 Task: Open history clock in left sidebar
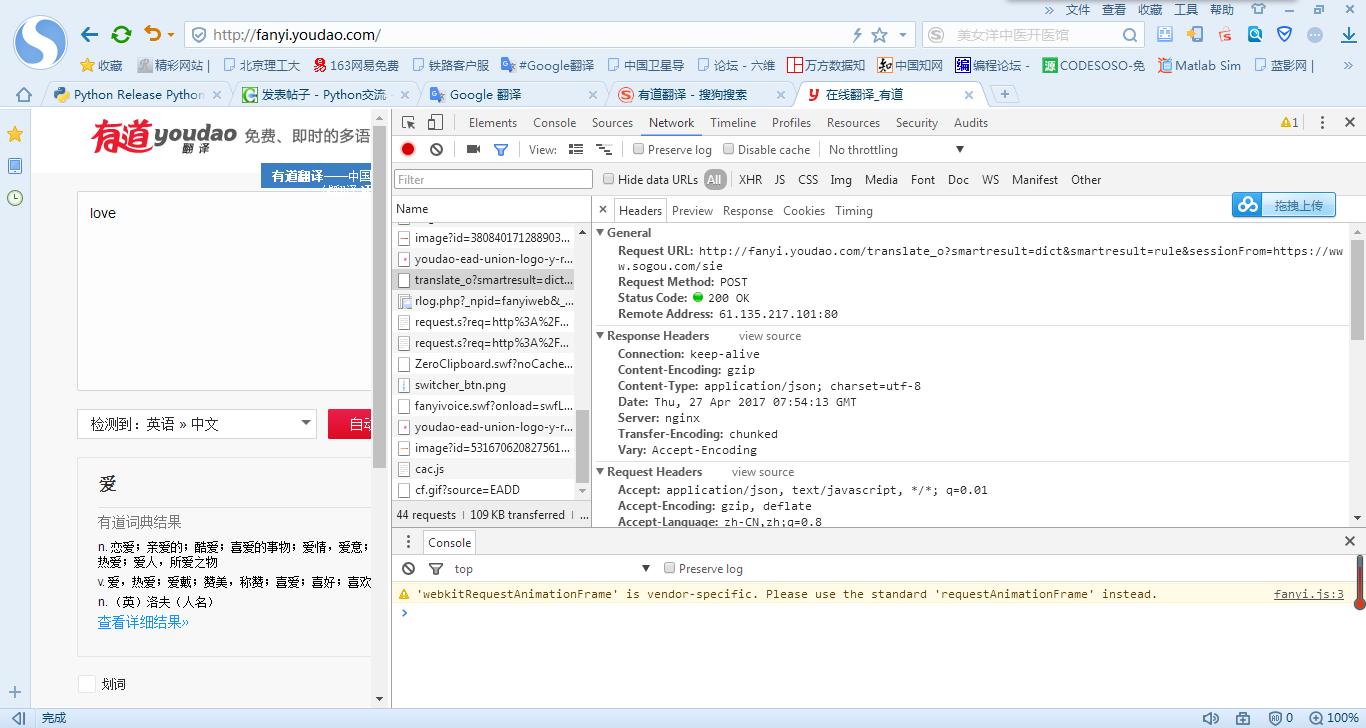tap(15, 198)
